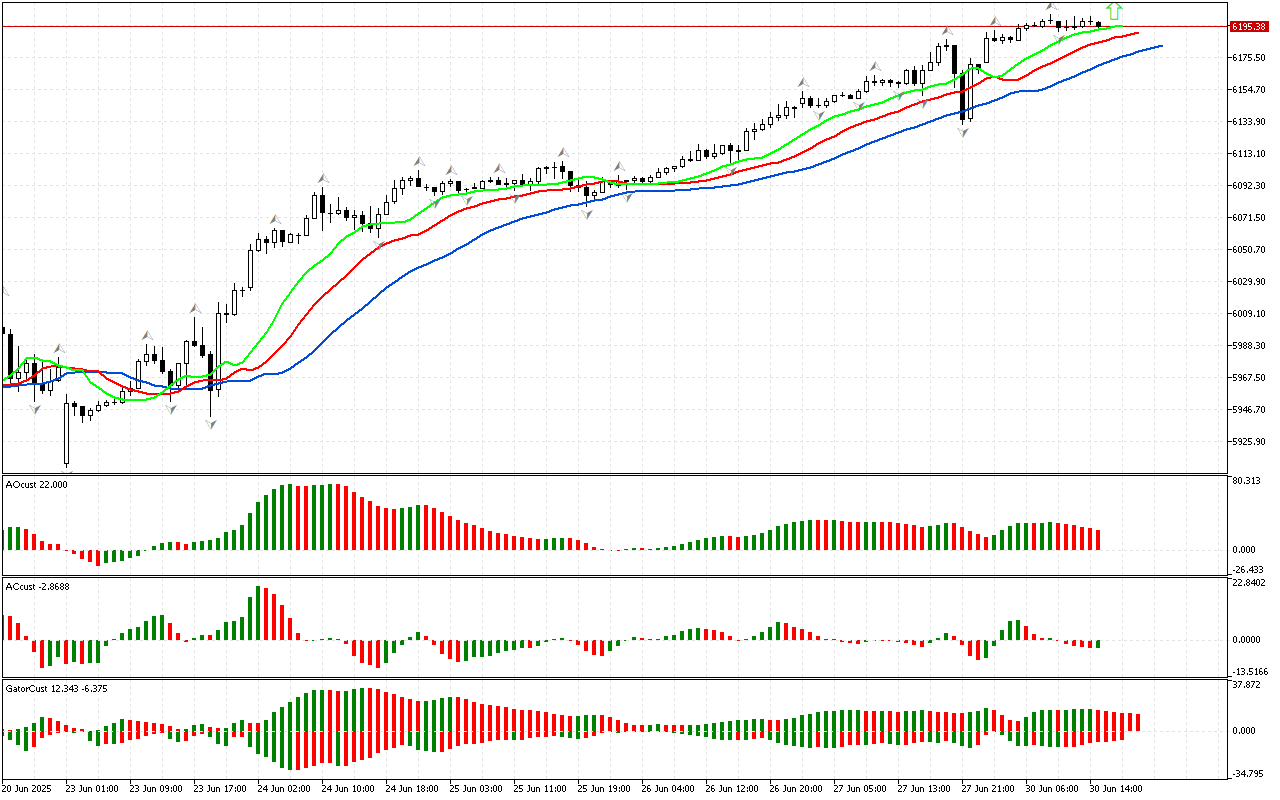Select the large black candle near 27 Jun 21:00
The image size is (1280, 800).
[962, 95]
